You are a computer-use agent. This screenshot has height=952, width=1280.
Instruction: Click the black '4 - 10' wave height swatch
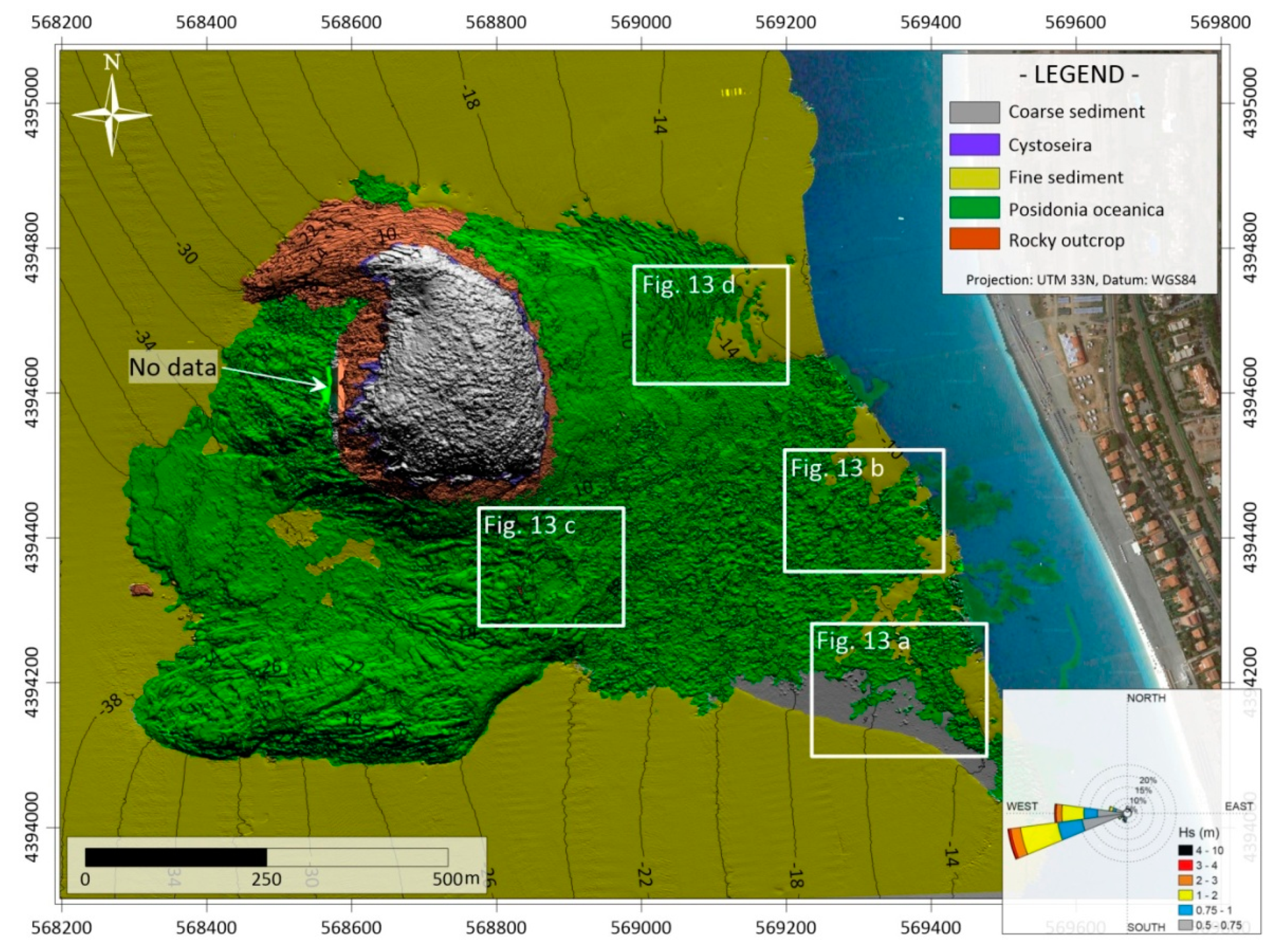tap(1185, 850)
